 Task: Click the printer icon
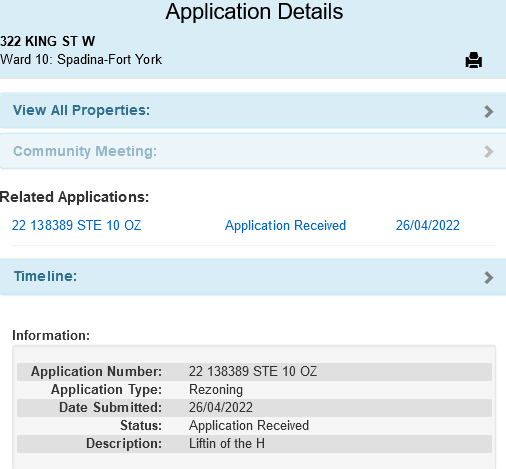(x=474, y=60)
